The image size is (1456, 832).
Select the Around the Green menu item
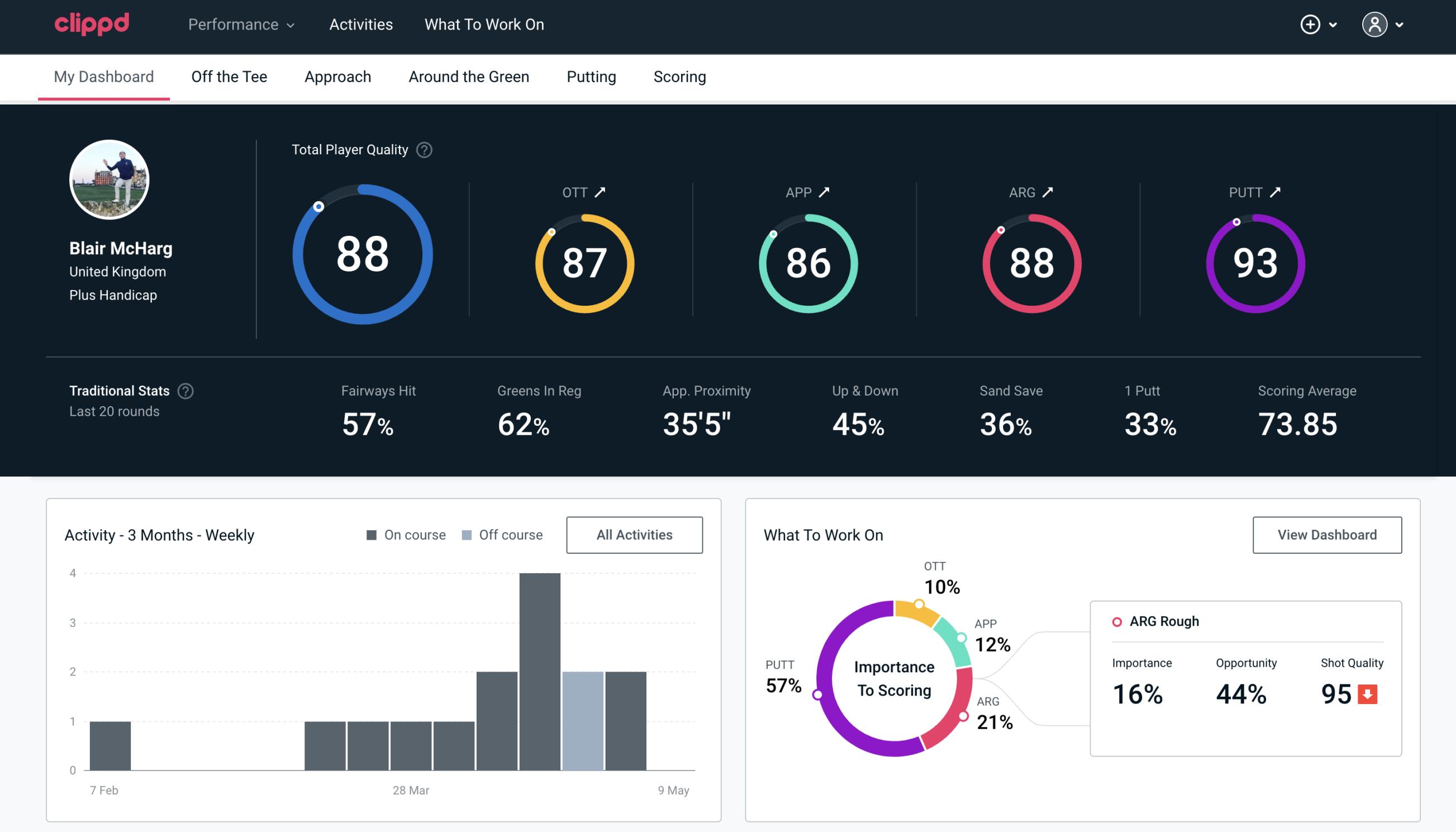pyautogui.click(x=468, y=76)
